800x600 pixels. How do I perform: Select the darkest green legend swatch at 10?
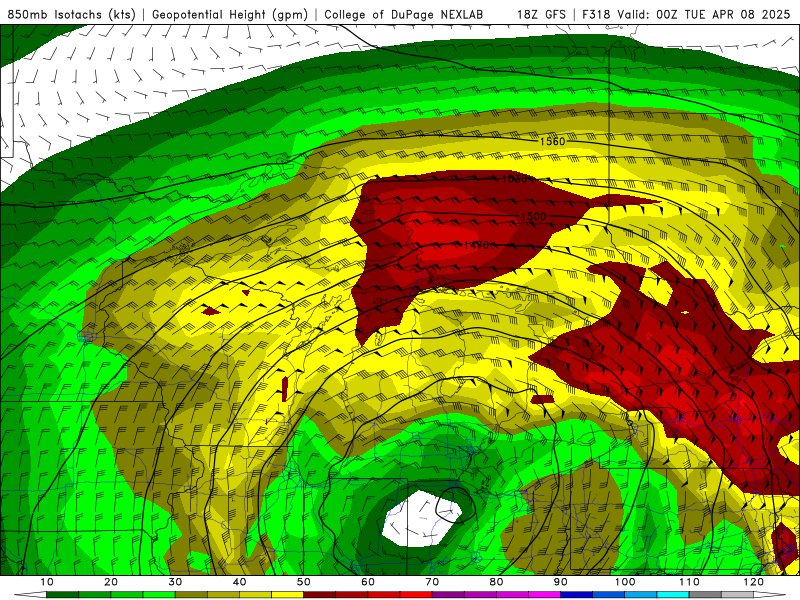[x=62, y=595]
